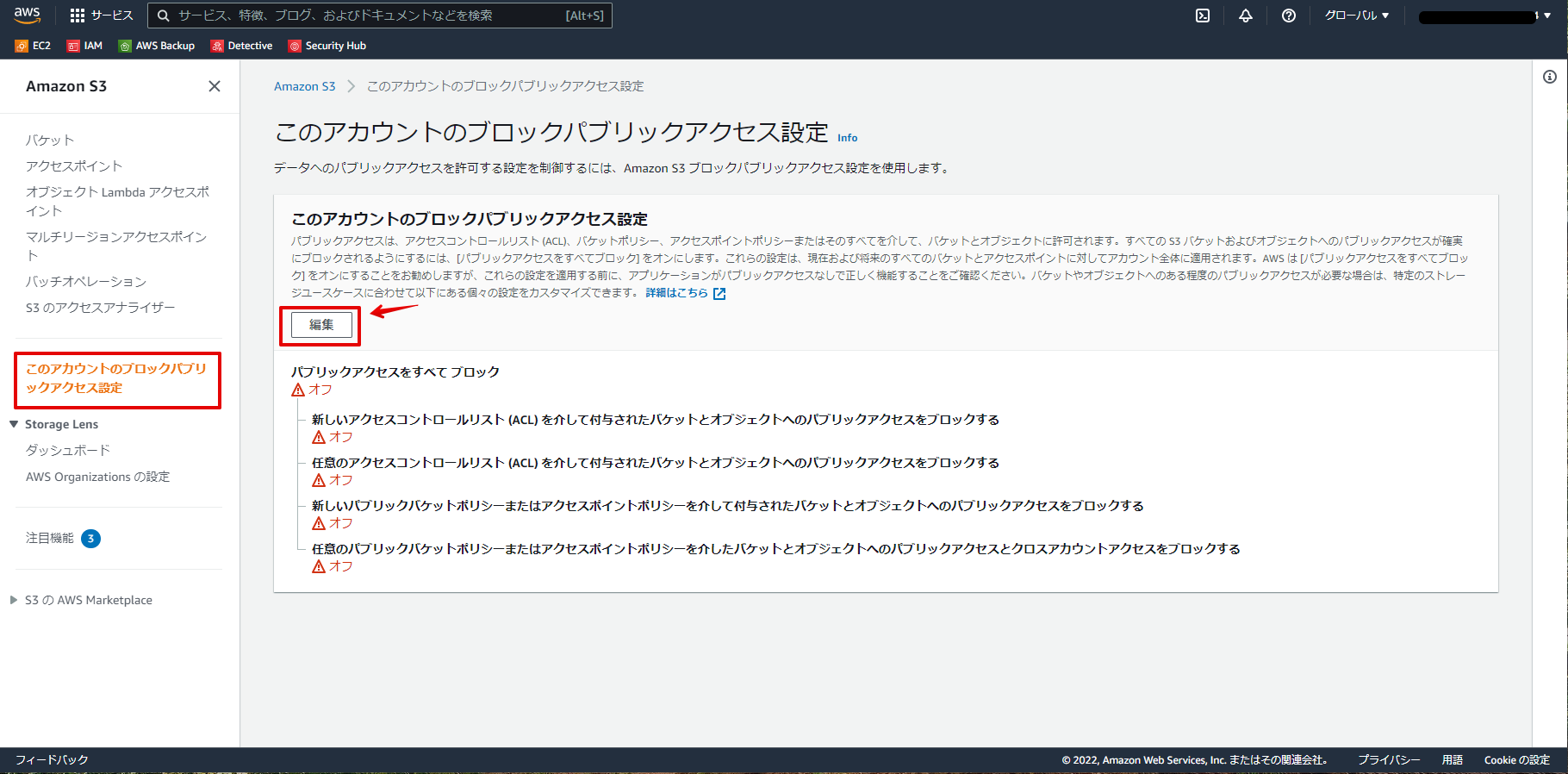
Task: Click the 注目機能 badge showing 3
Action: 90,539
